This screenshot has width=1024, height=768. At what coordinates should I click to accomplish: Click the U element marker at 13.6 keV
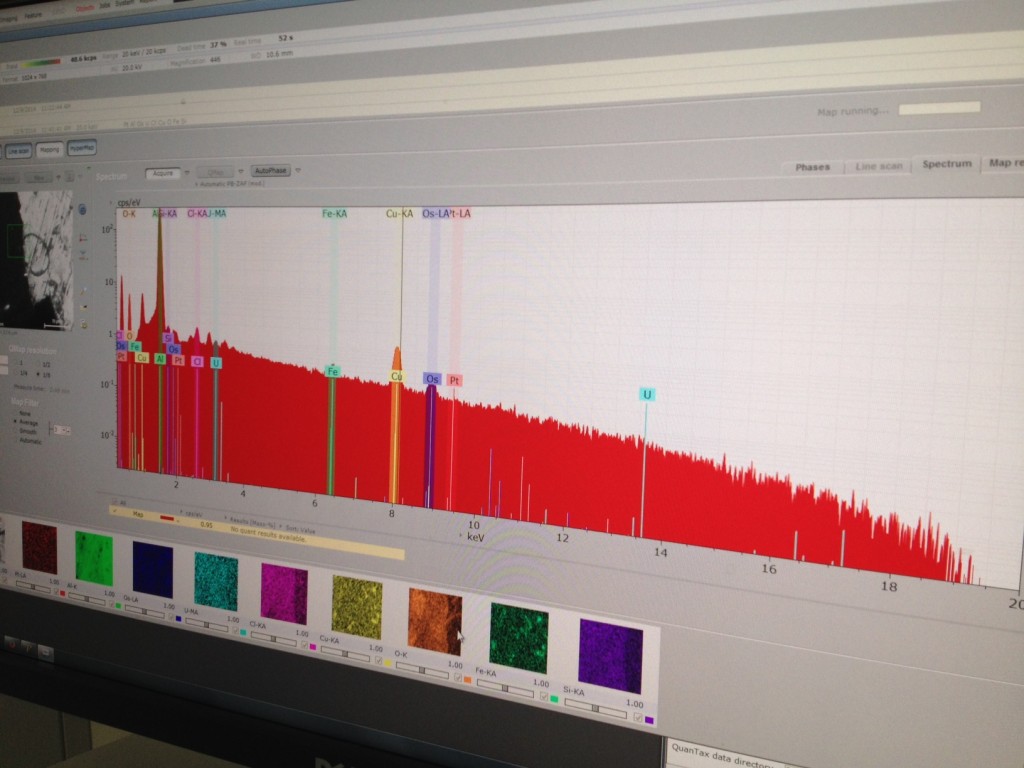(x=647, y=395)
